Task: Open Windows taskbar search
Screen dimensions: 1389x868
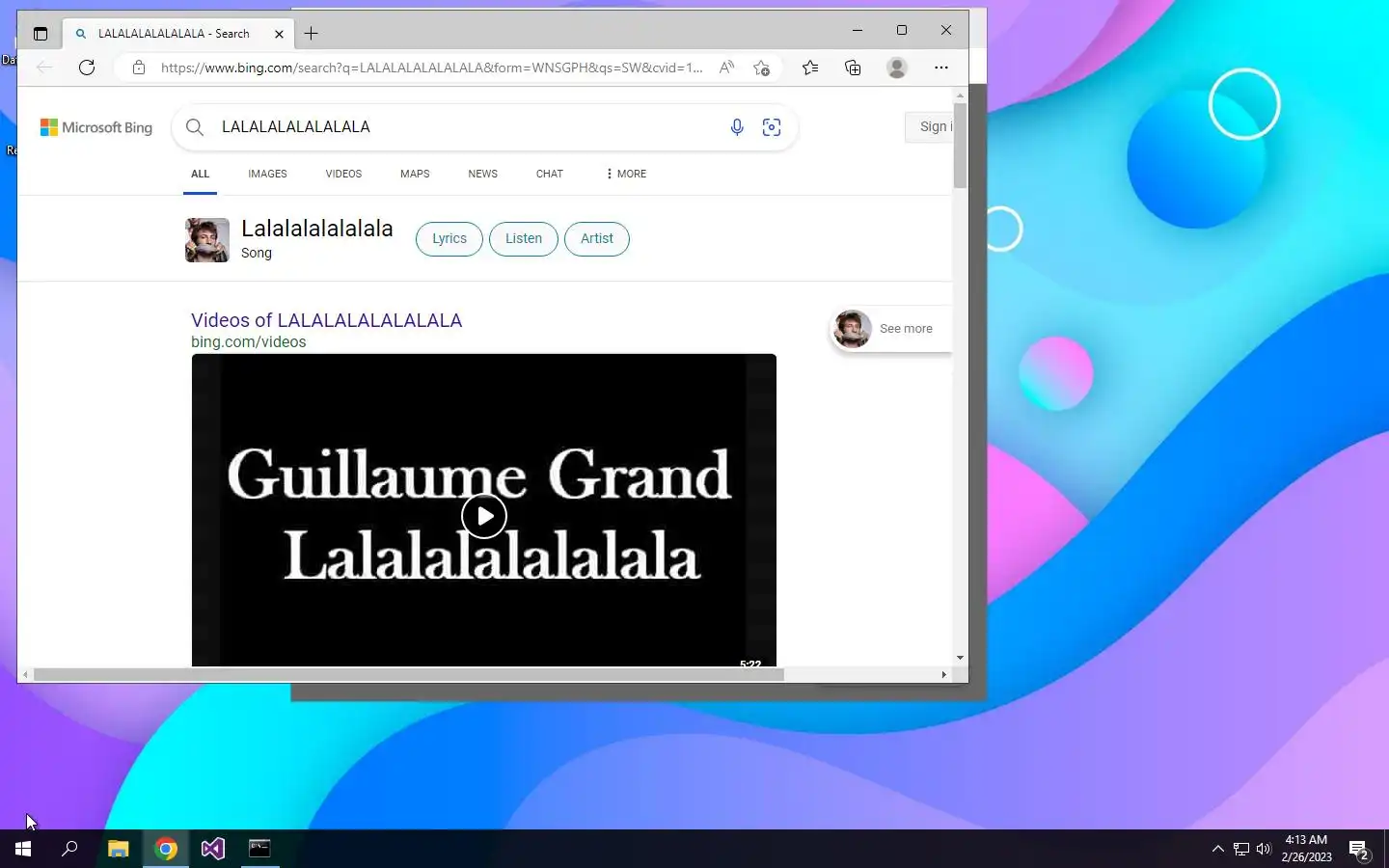Action: pos(69,849)
